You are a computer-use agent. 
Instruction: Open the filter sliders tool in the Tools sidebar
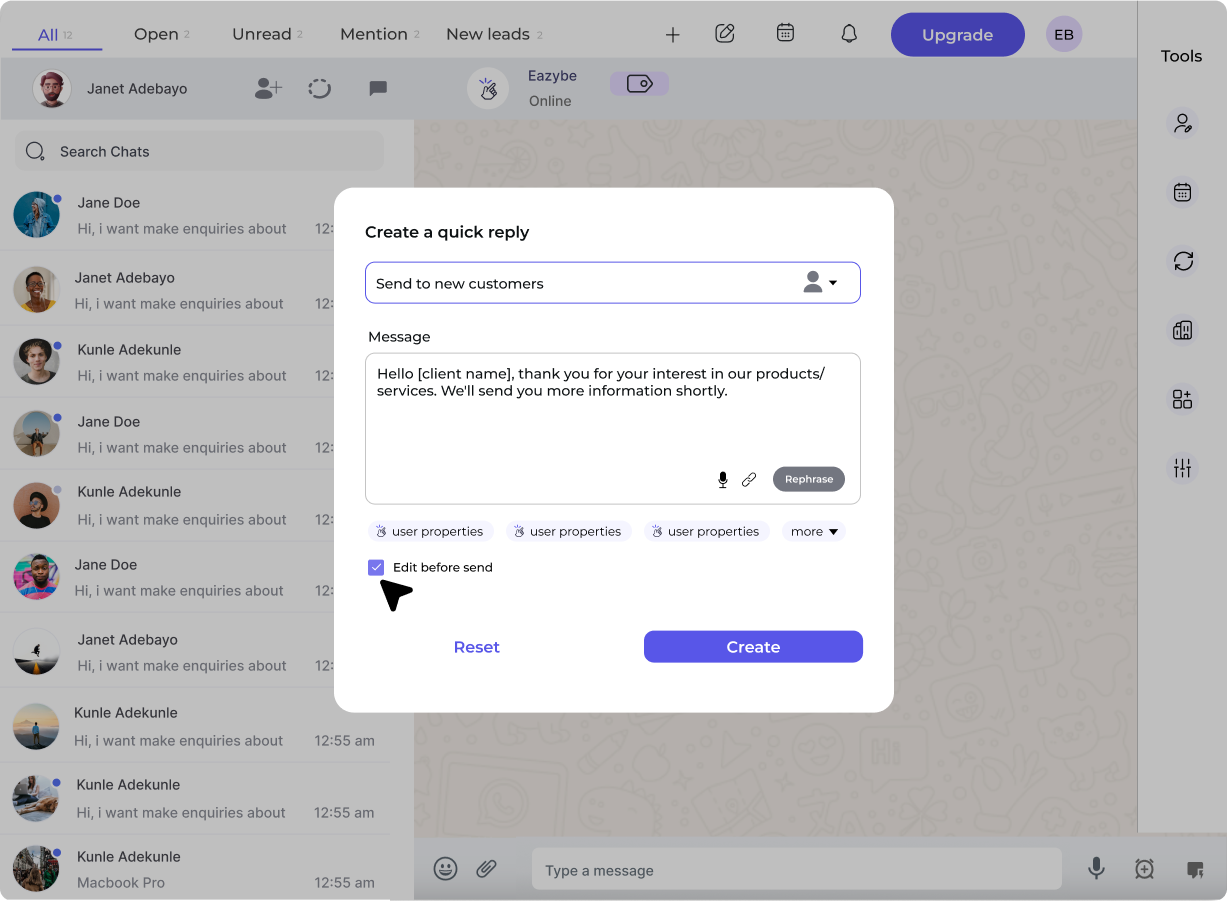[1183, 467]
